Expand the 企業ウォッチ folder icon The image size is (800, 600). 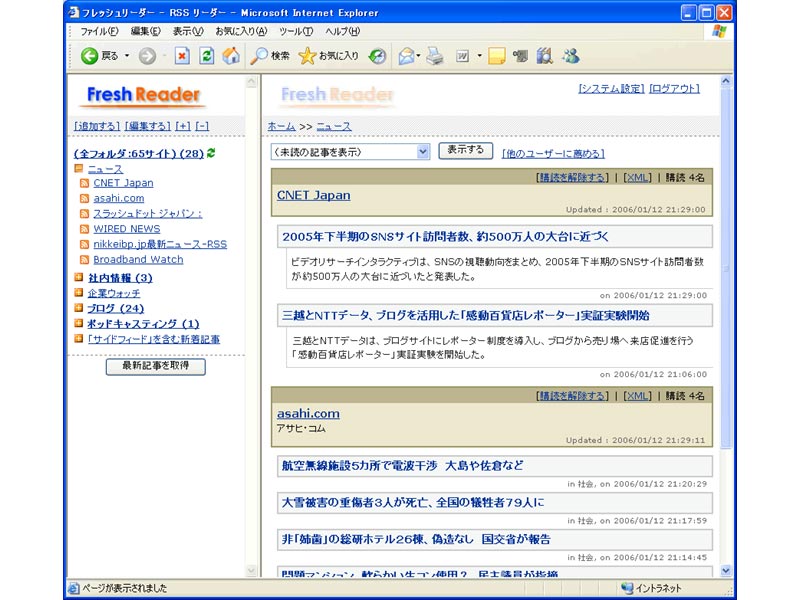(x=79, y=292)
